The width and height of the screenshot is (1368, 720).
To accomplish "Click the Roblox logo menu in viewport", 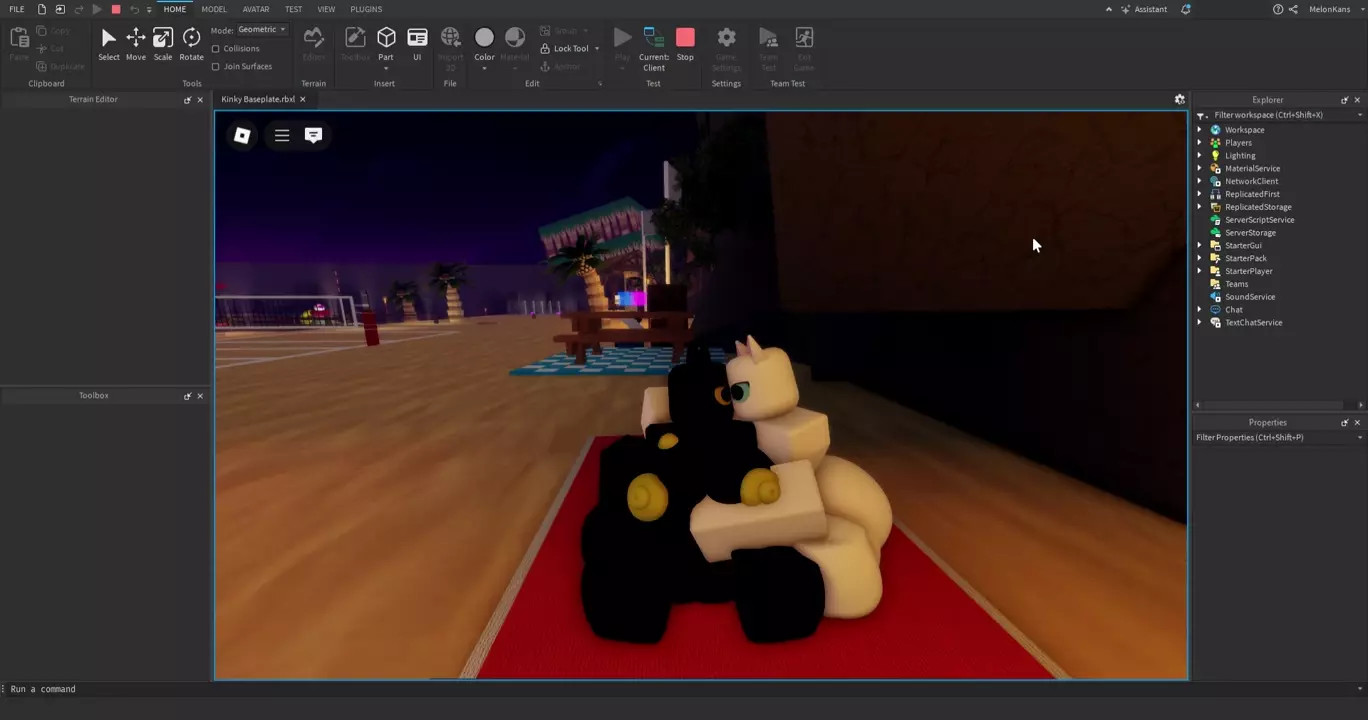I will (x=242, y=135).
